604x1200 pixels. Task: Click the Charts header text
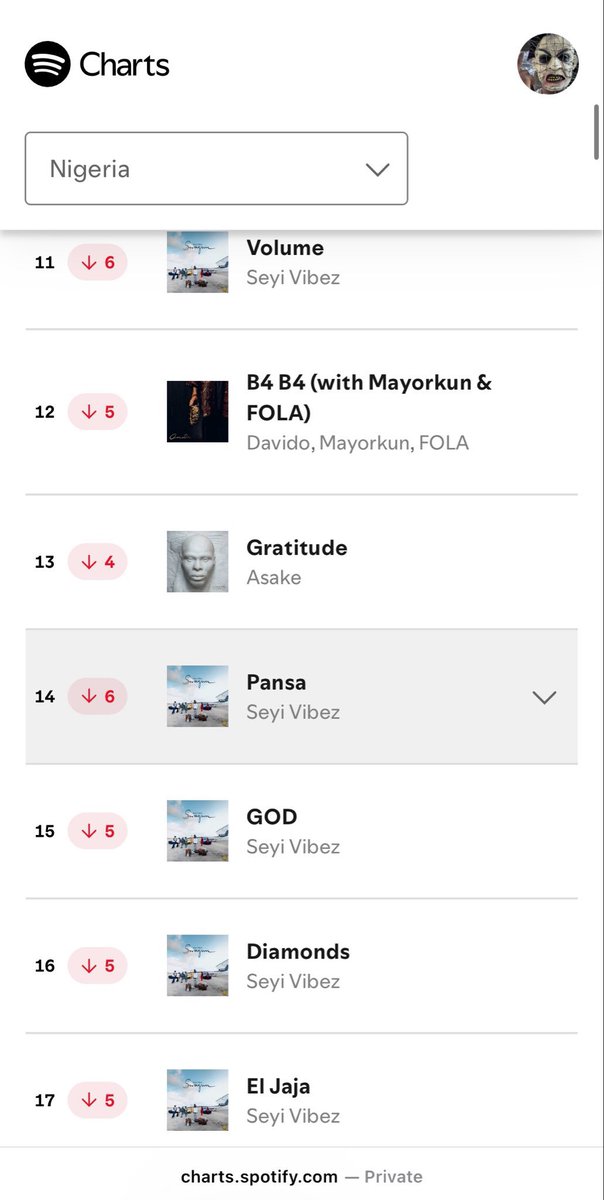click(125, 66)
